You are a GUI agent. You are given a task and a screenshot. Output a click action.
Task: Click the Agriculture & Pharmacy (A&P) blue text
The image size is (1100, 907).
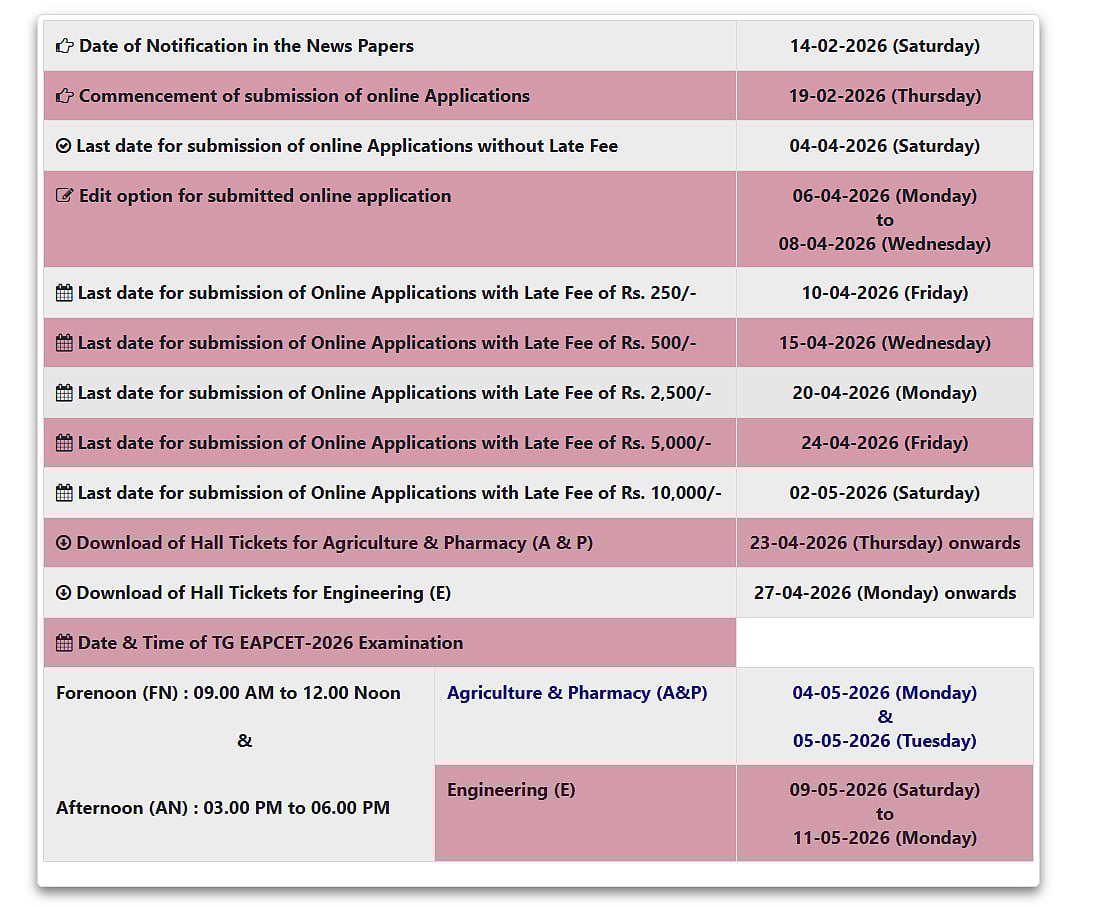point(577,693)
